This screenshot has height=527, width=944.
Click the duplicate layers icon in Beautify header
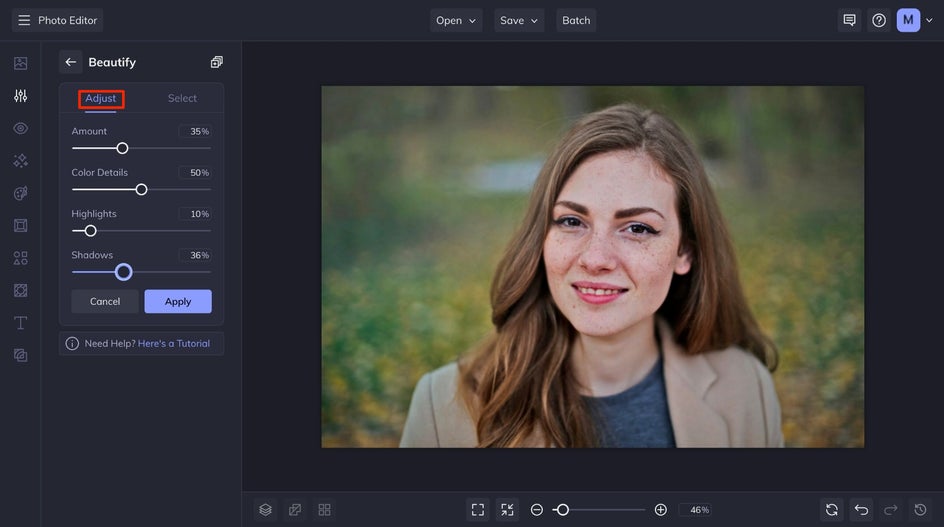[x=217, y=62]
